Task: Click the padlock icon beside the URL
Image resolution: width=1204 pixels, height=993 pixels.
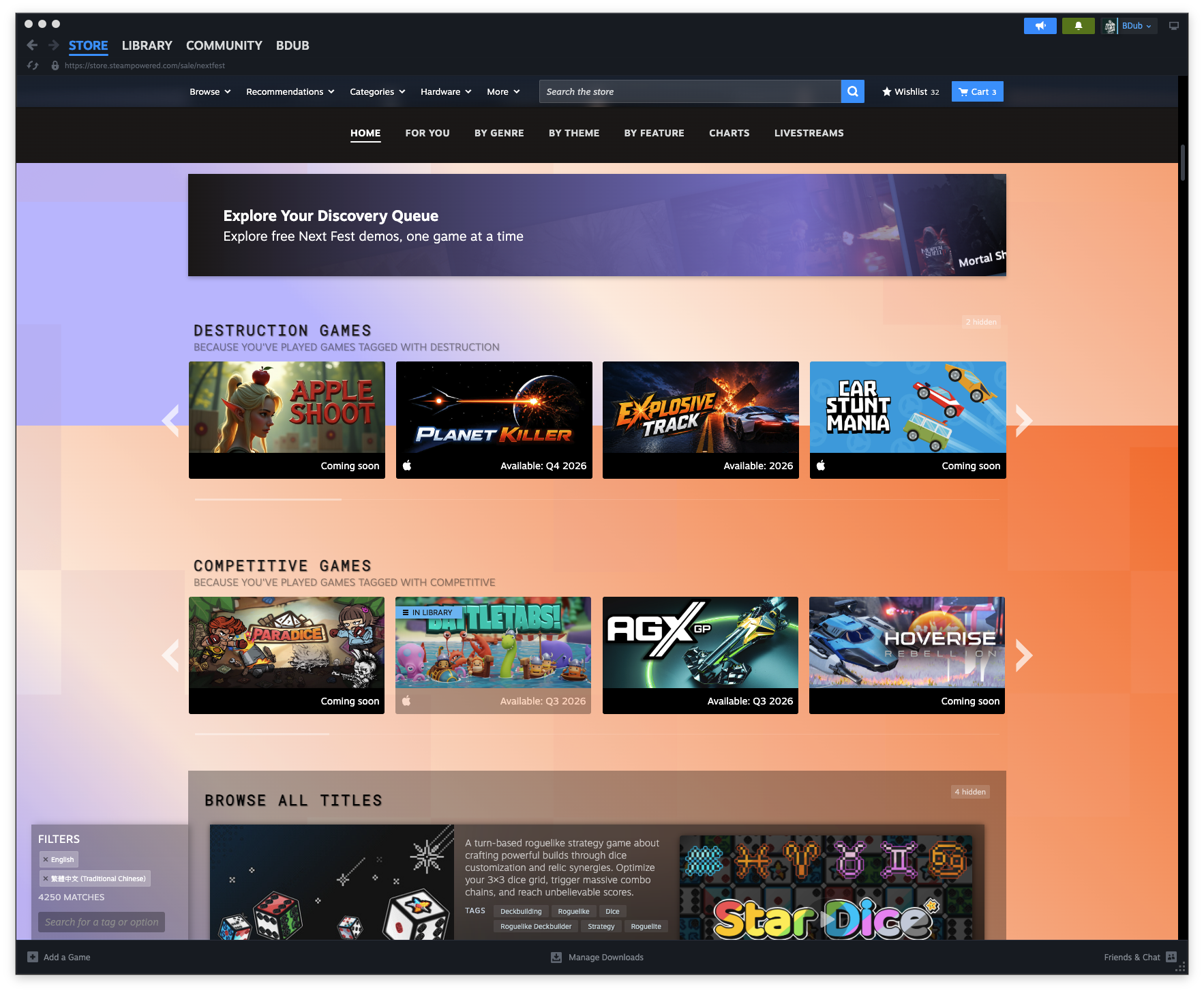Action: click(x=55, y=65)
